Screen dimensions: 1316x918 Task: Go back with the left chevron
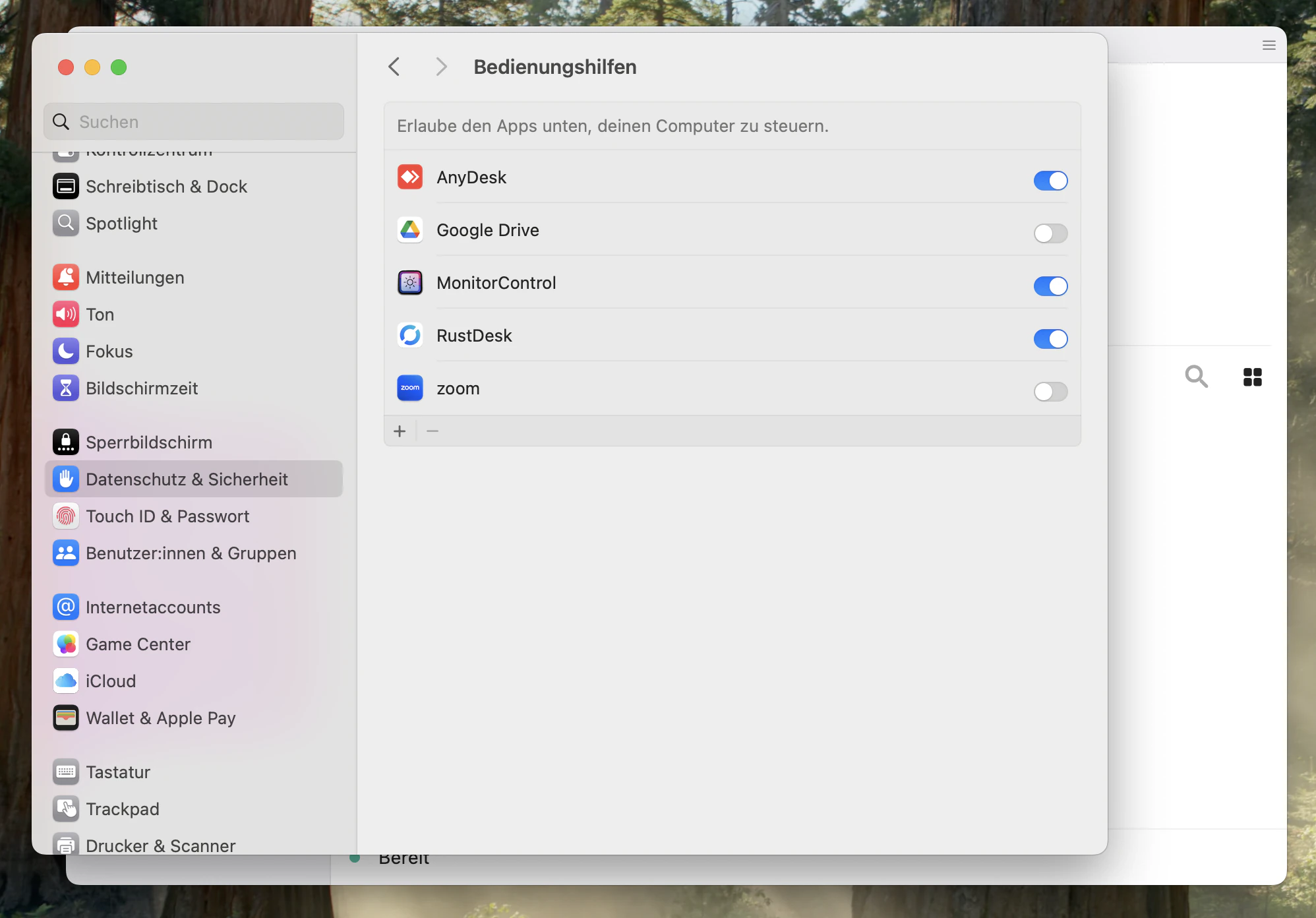(x=394, y=67)
